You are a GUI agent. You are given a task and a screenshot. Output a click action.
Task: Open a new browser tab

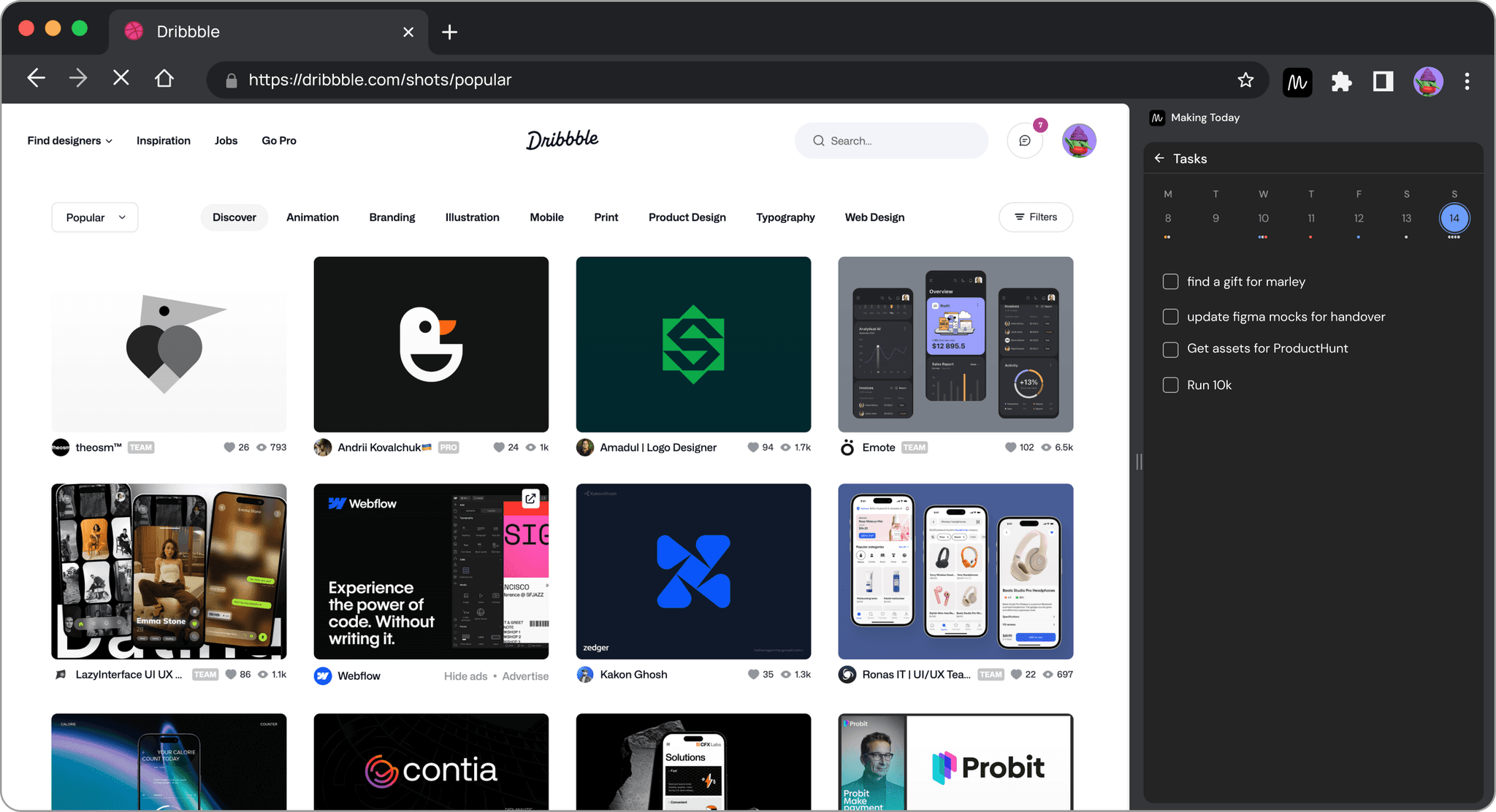[450, 32]
